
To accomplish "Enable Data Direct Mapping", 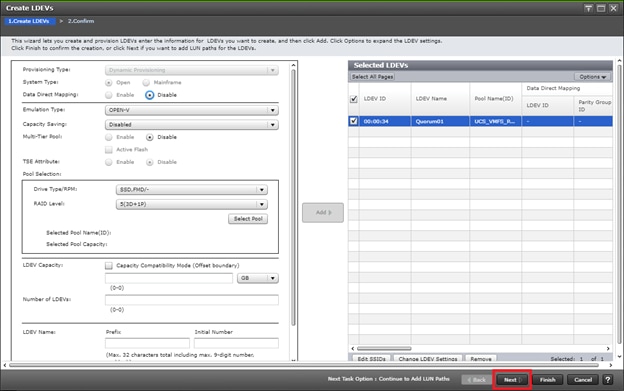I will 109,95.
